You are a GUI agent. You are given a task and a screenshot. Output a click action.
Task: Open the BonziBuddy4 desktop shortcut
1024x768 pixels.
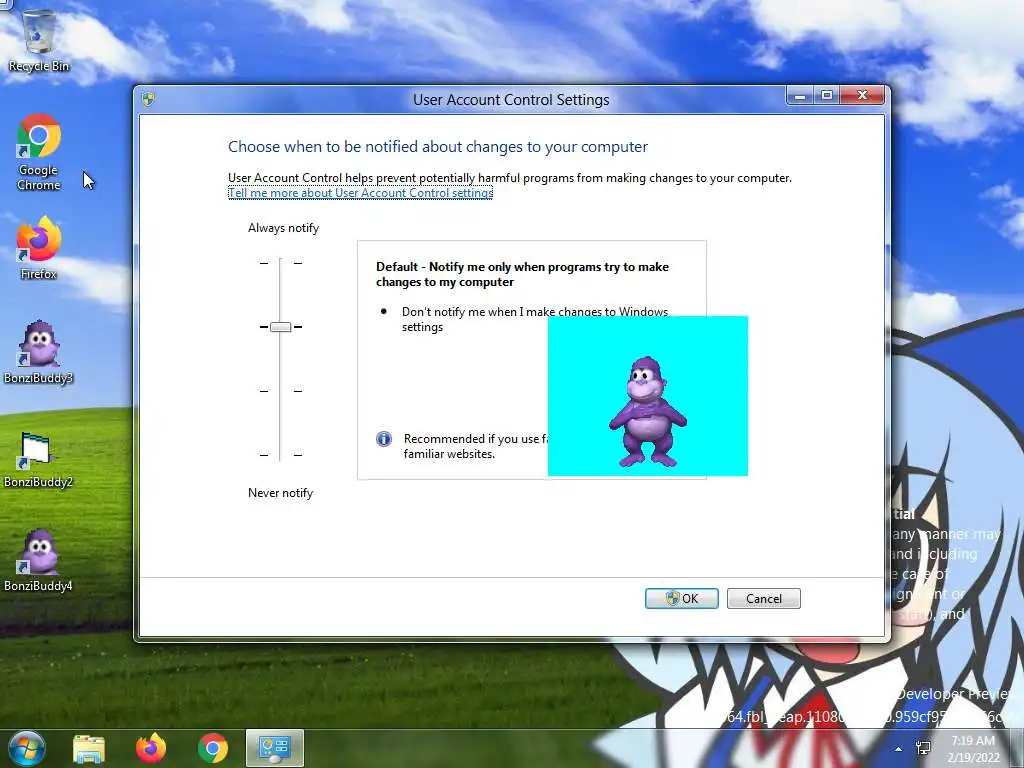39,560
